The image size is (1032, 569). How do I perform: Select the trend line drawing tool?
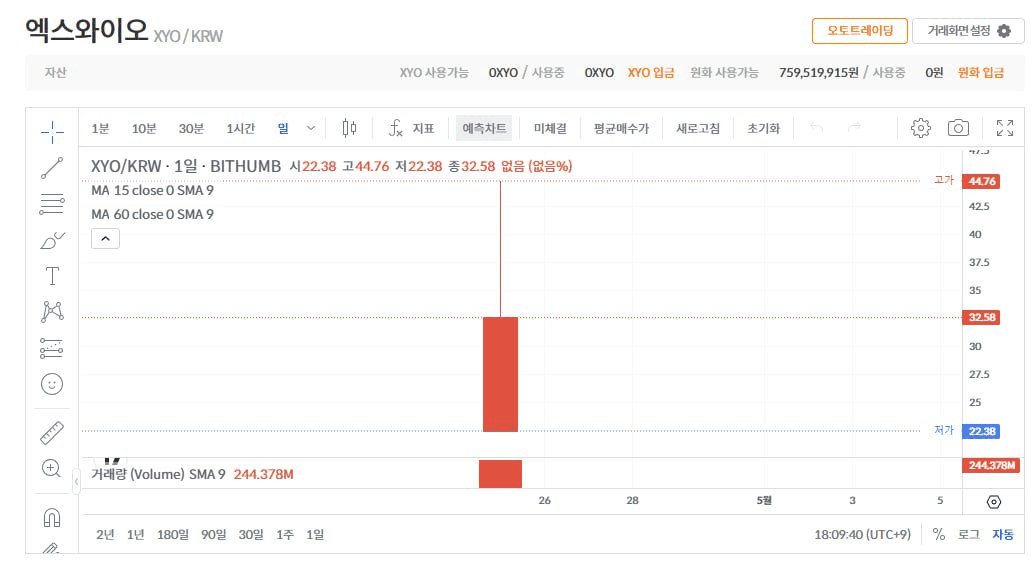tap(52, 168)
